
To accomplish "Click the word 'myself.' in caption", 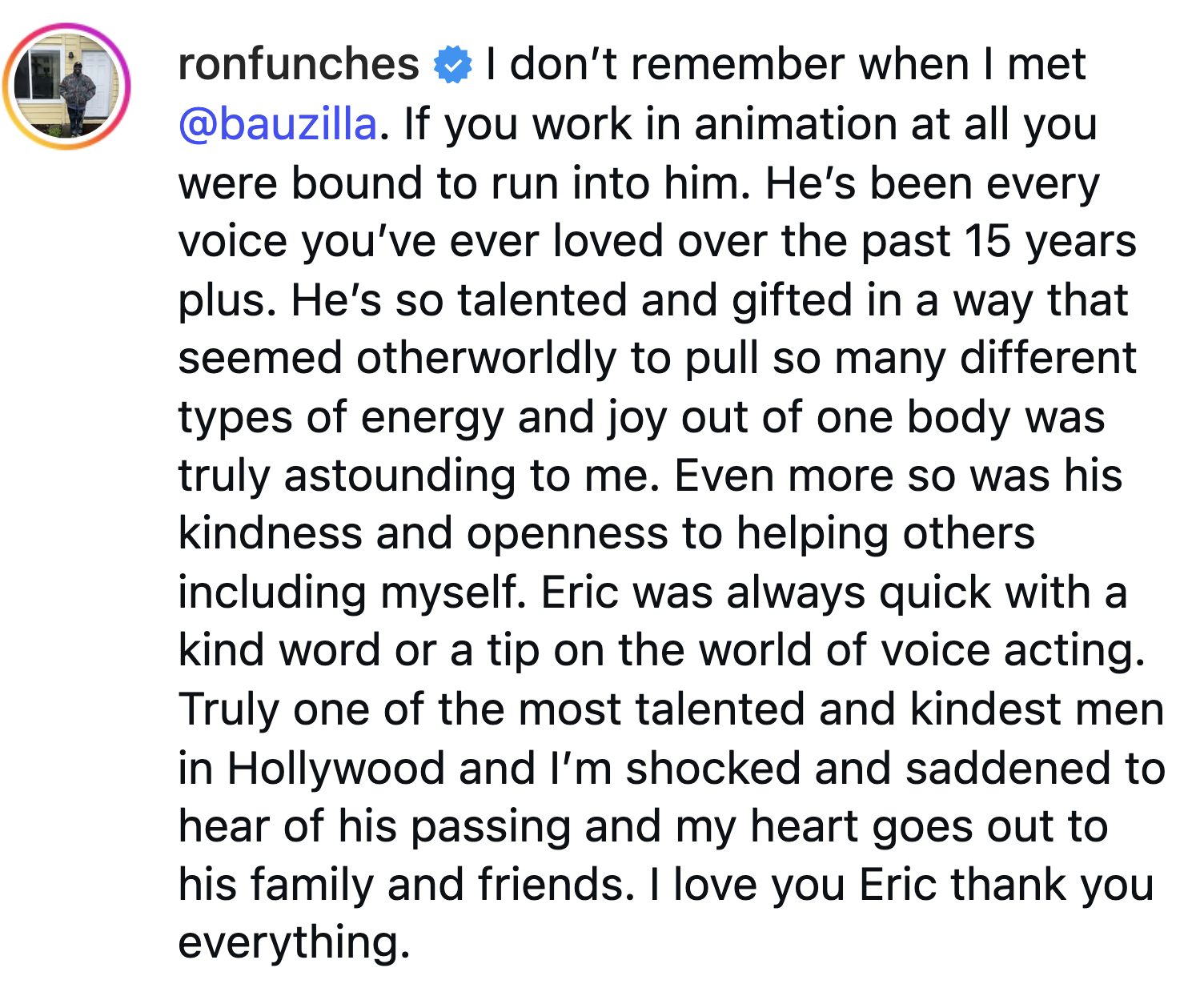I will click(453, 594).
